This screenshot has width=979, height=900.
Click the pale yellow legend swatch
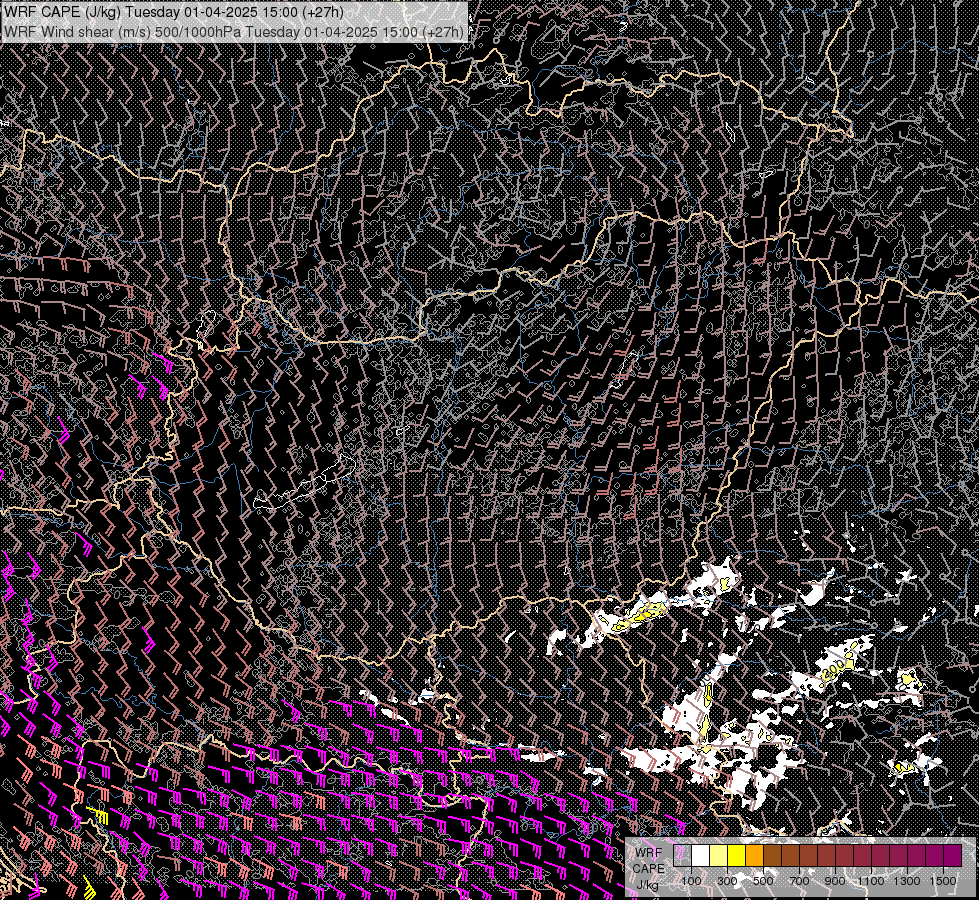(718, 856)
